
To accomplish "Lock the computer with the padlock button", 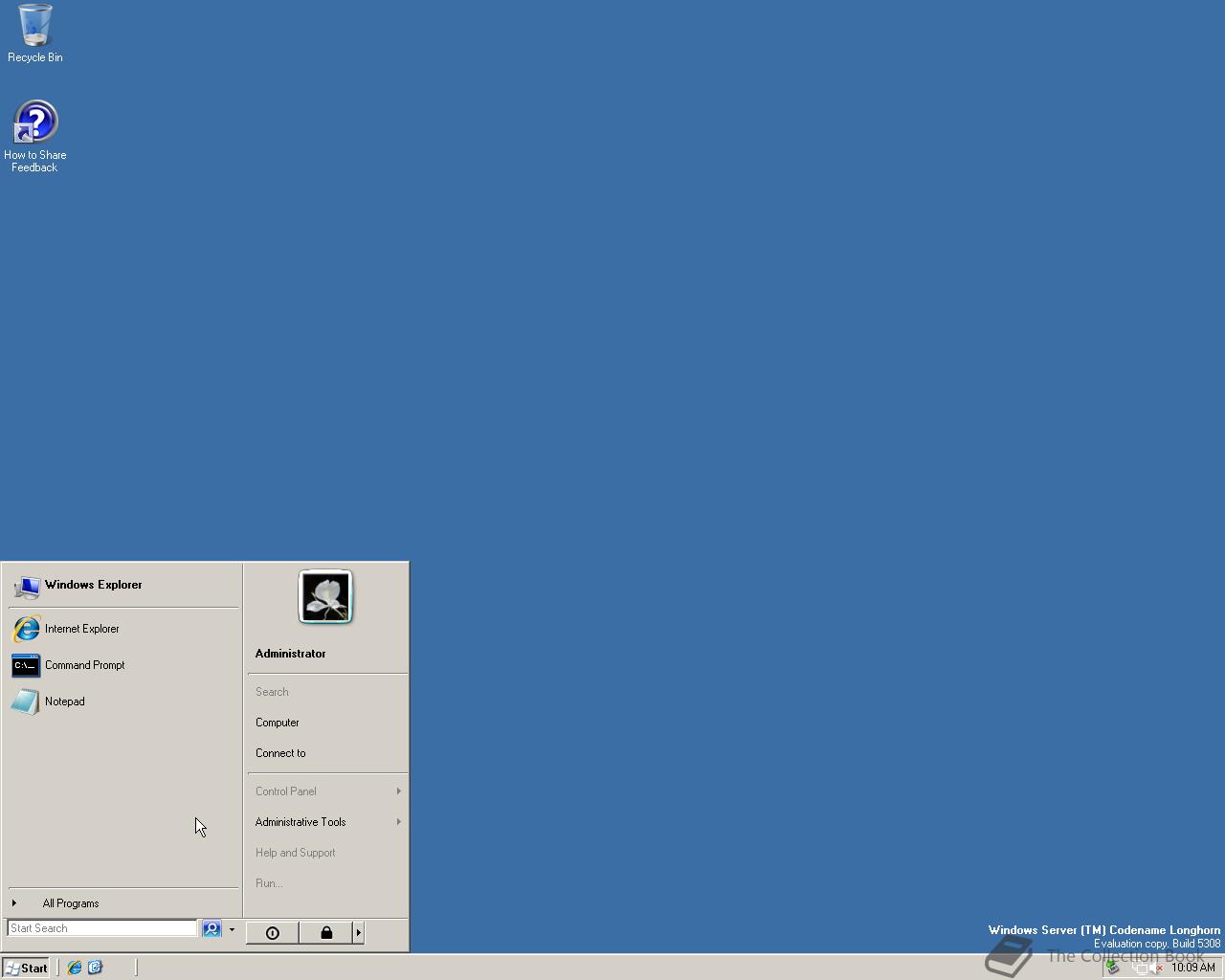I will [x=326, y=933].
